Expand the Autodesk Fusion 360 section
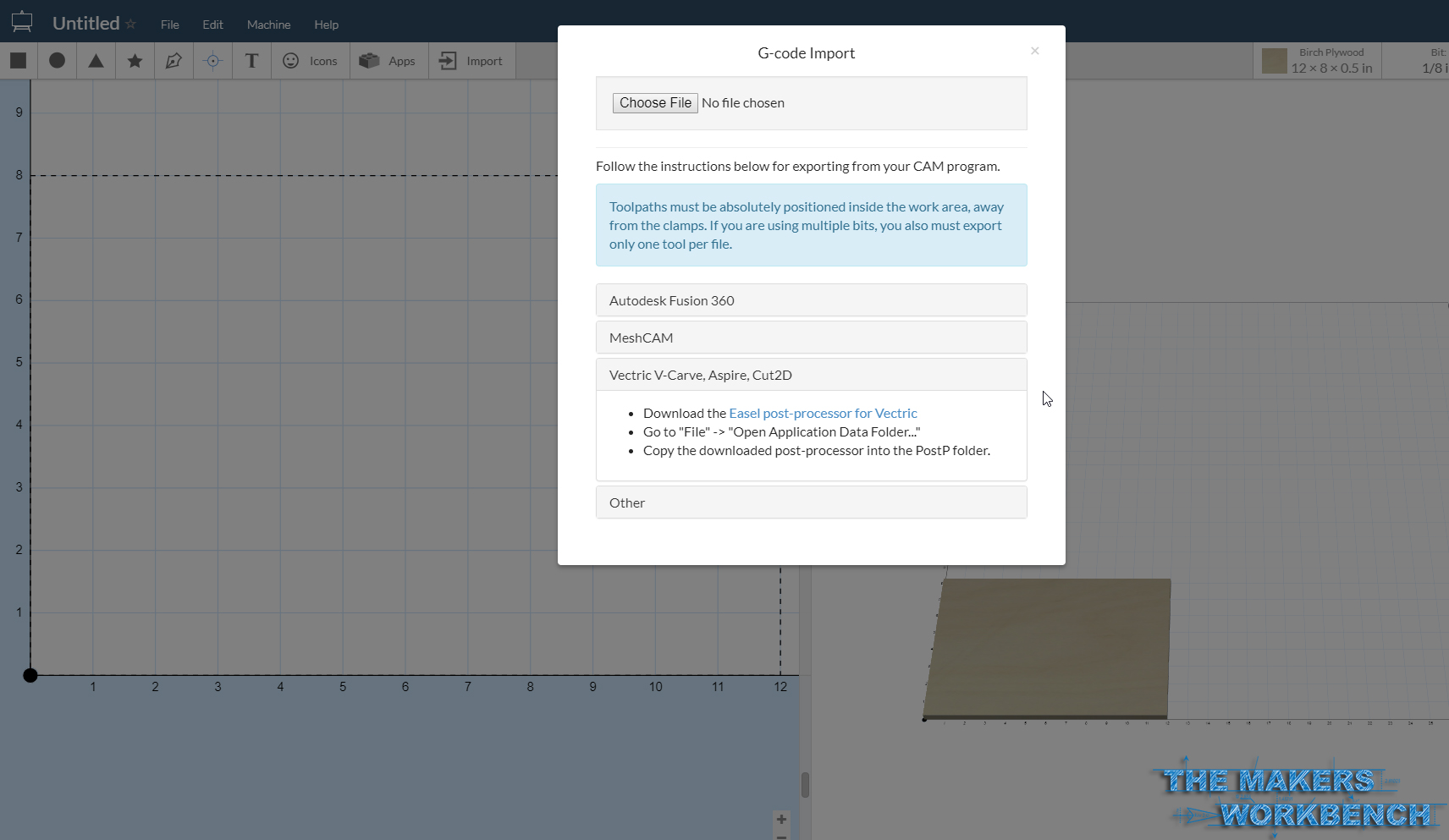Image resolution: width=1449 pixels, height=840 pixels. point(811,299)
